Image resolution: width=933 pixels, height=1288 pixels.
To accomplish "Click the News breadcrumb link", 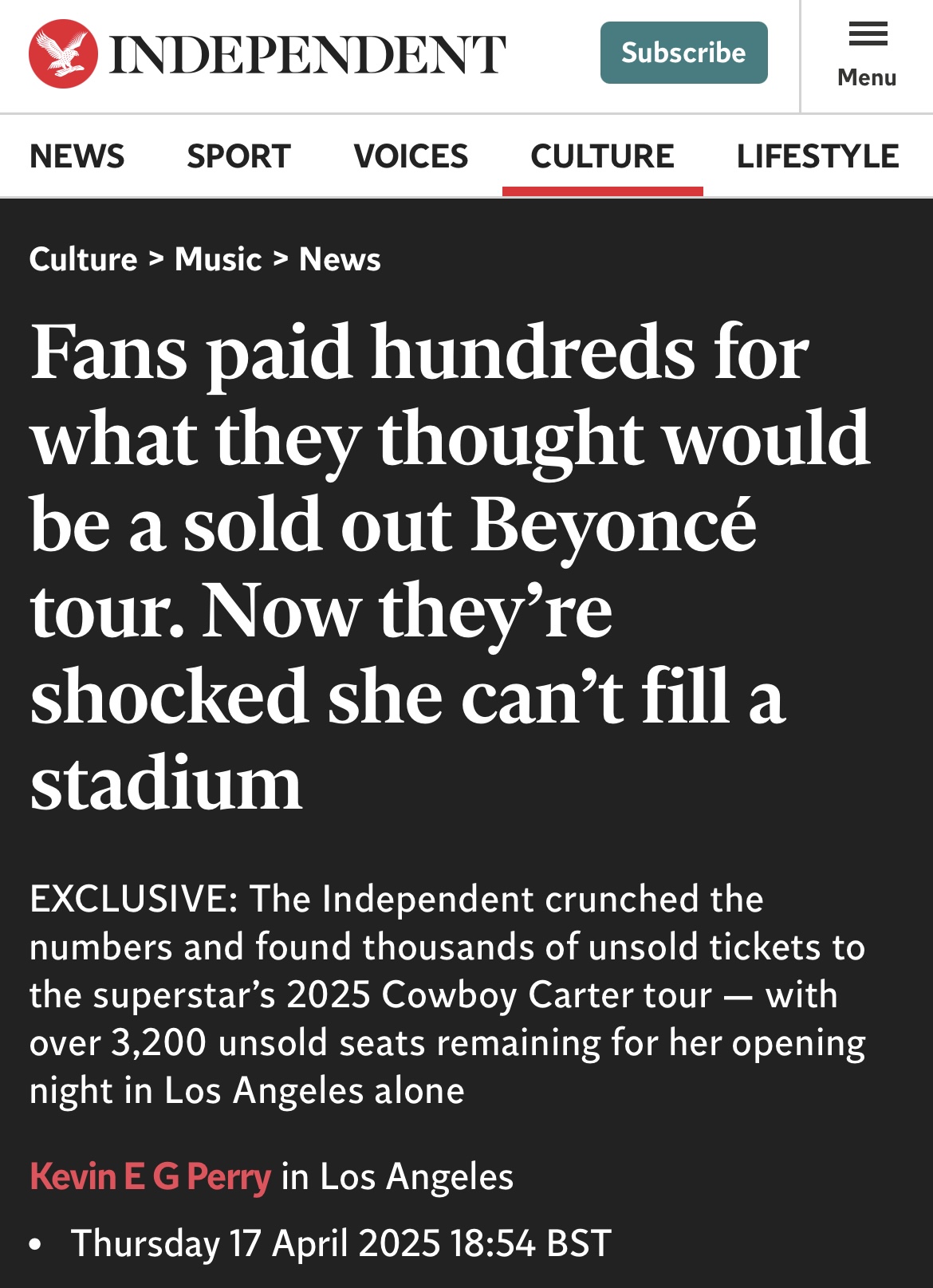I will coord(340,259).
